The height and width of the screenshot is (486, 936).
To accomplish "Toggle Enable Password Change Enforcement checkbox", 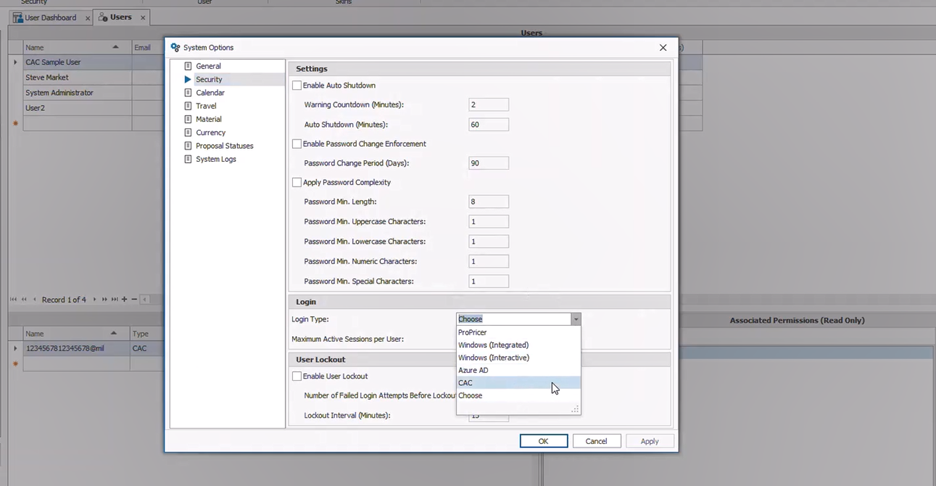I will (x=296, y=144).
